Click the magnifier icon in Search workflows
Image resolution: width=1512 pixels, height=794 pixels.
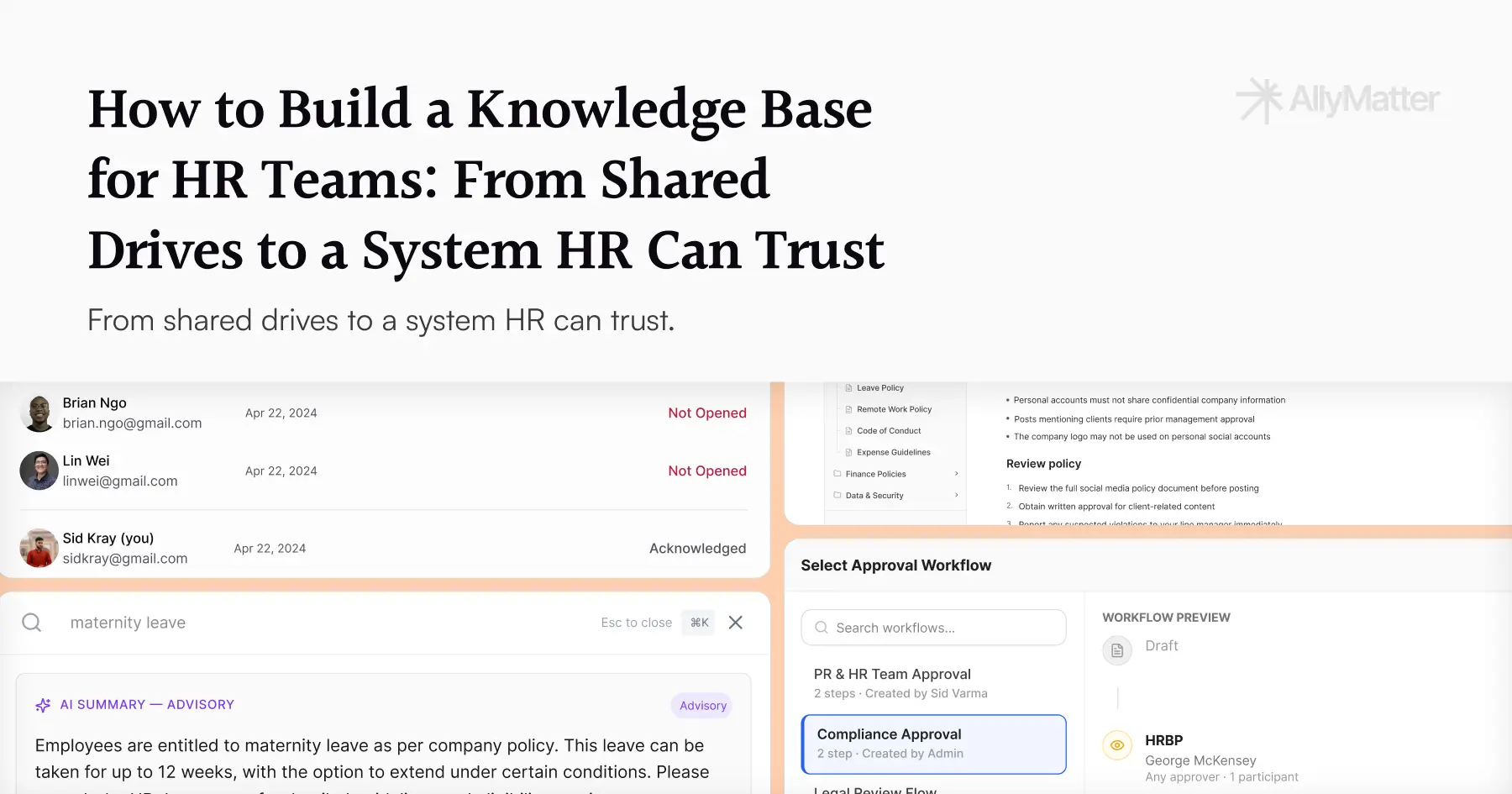(x=822, y=628)
